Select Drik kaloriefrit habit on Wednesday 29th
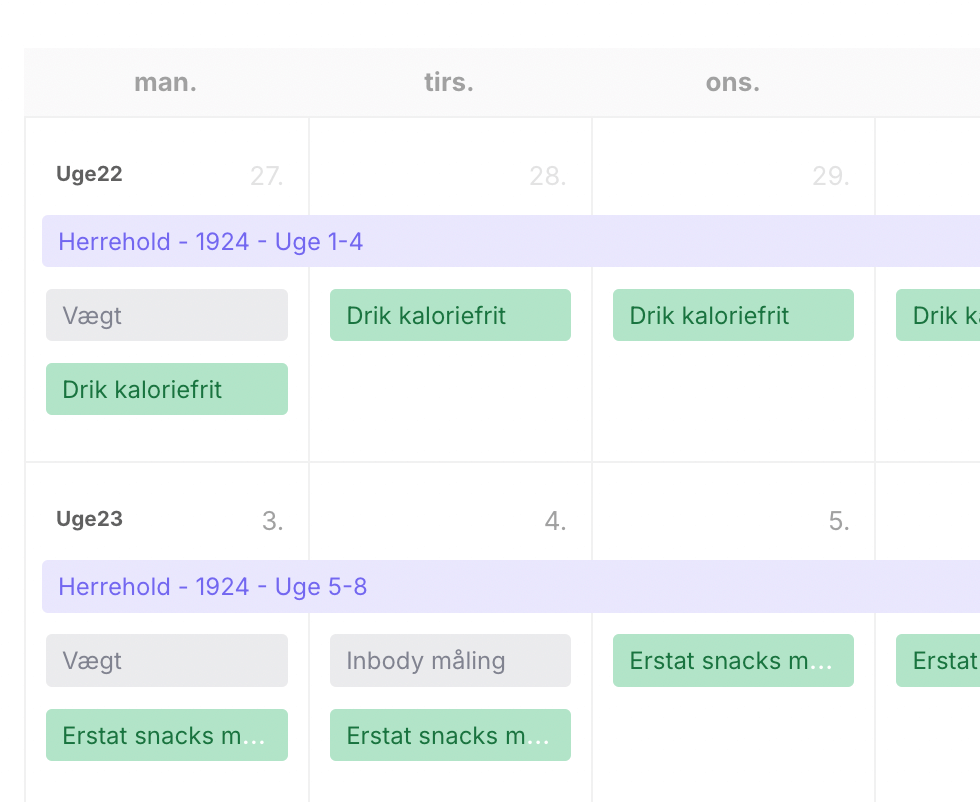This screenshot has width=980, height=802. 733,316
